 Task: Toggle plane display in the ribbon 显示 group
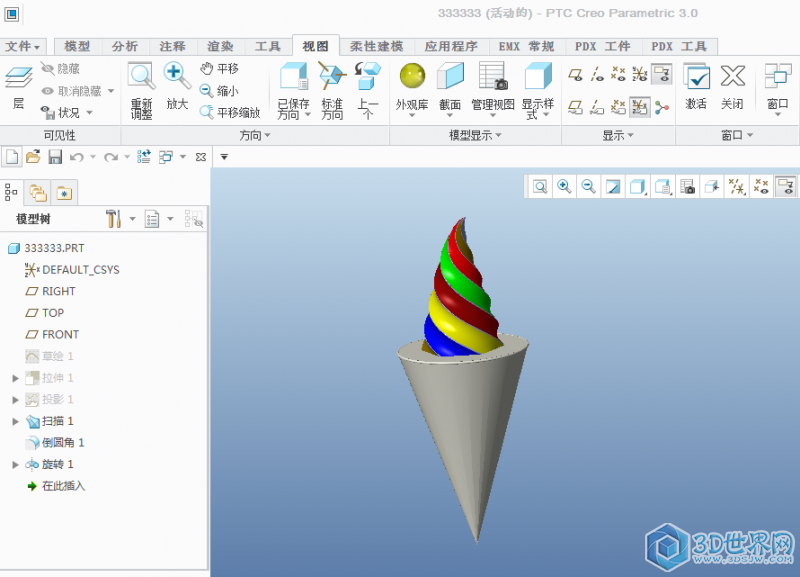[576, 74]
